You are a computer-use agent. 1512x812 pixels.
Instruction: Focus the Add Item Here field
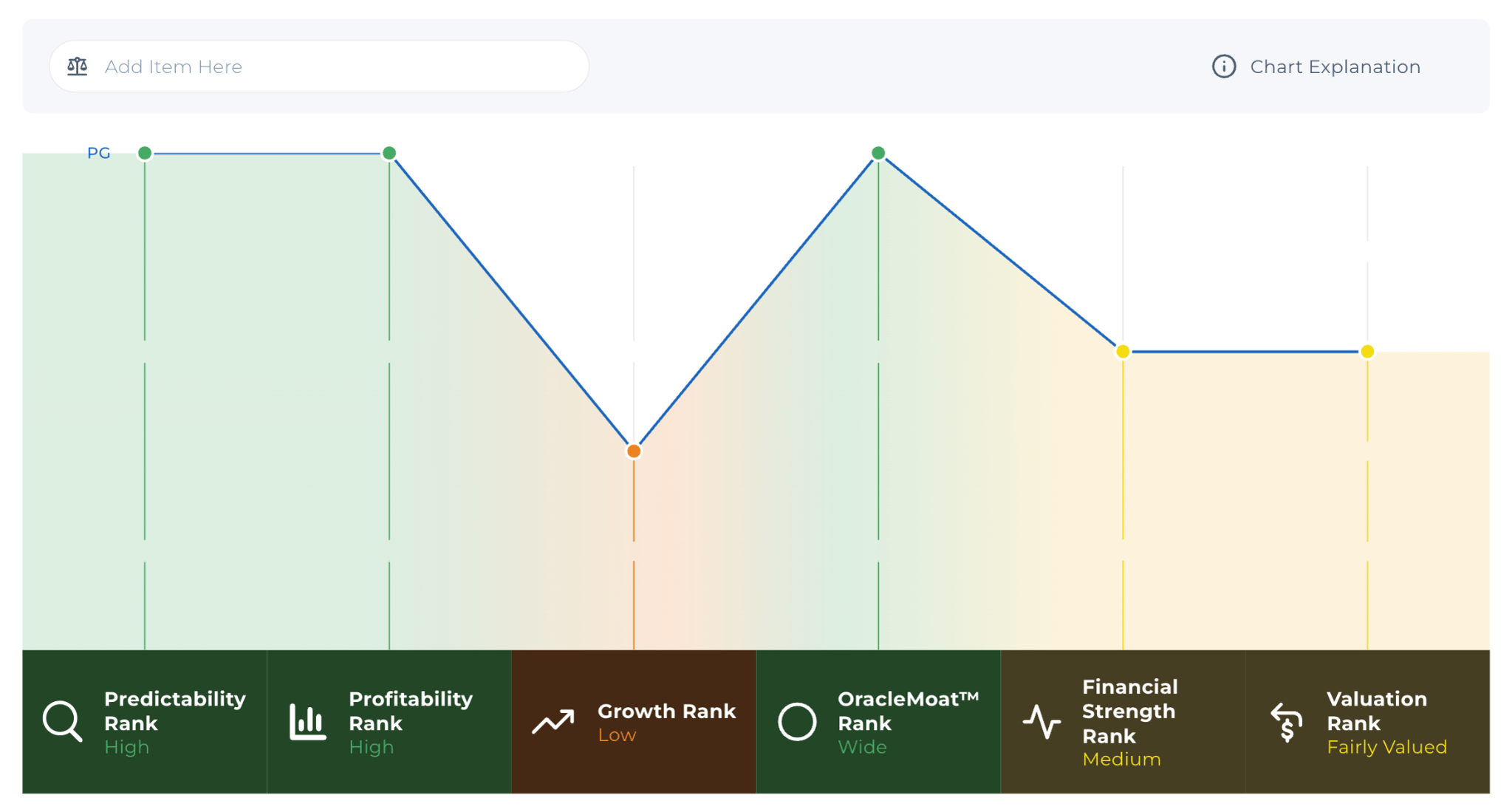319,66
